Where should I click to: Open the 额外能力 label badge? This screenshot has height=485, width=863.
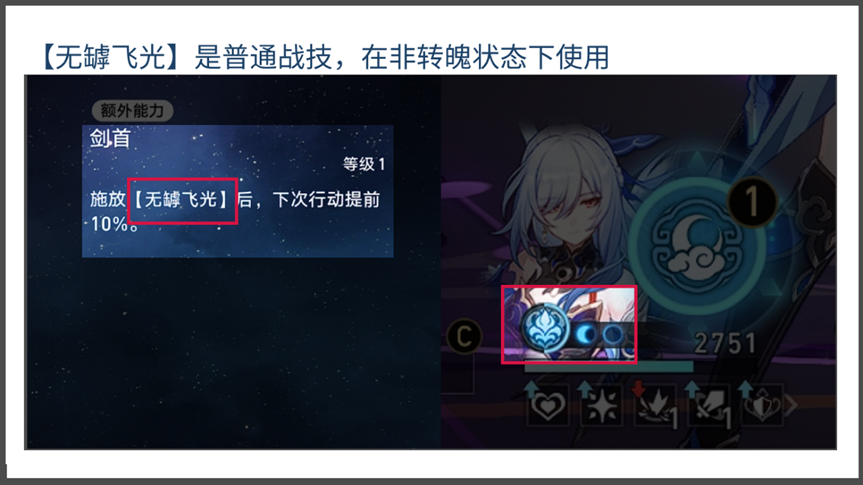[x=132, y=111]
